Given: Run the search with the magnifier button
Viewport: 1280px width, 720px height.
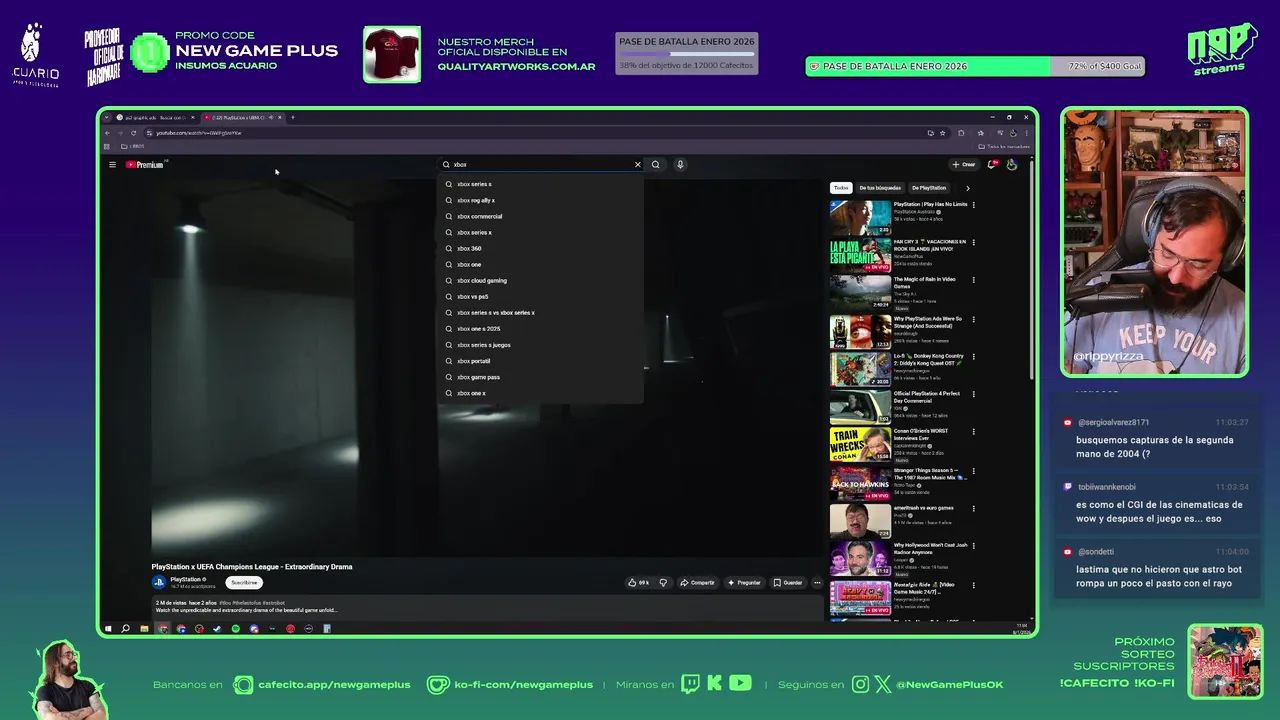Looking at the screenshot, I should click(656, 164).
